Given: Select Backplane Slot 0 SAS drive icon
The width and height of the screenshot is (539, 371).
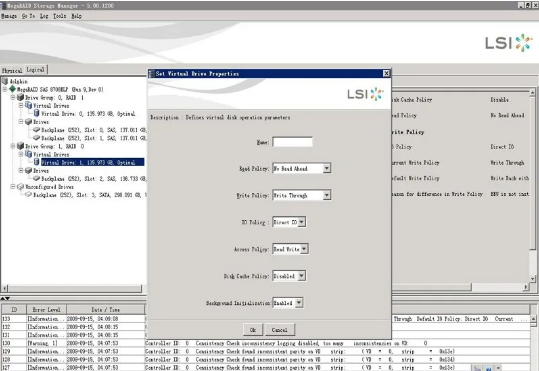Looking at the screenshot, I should coord(36,130).
